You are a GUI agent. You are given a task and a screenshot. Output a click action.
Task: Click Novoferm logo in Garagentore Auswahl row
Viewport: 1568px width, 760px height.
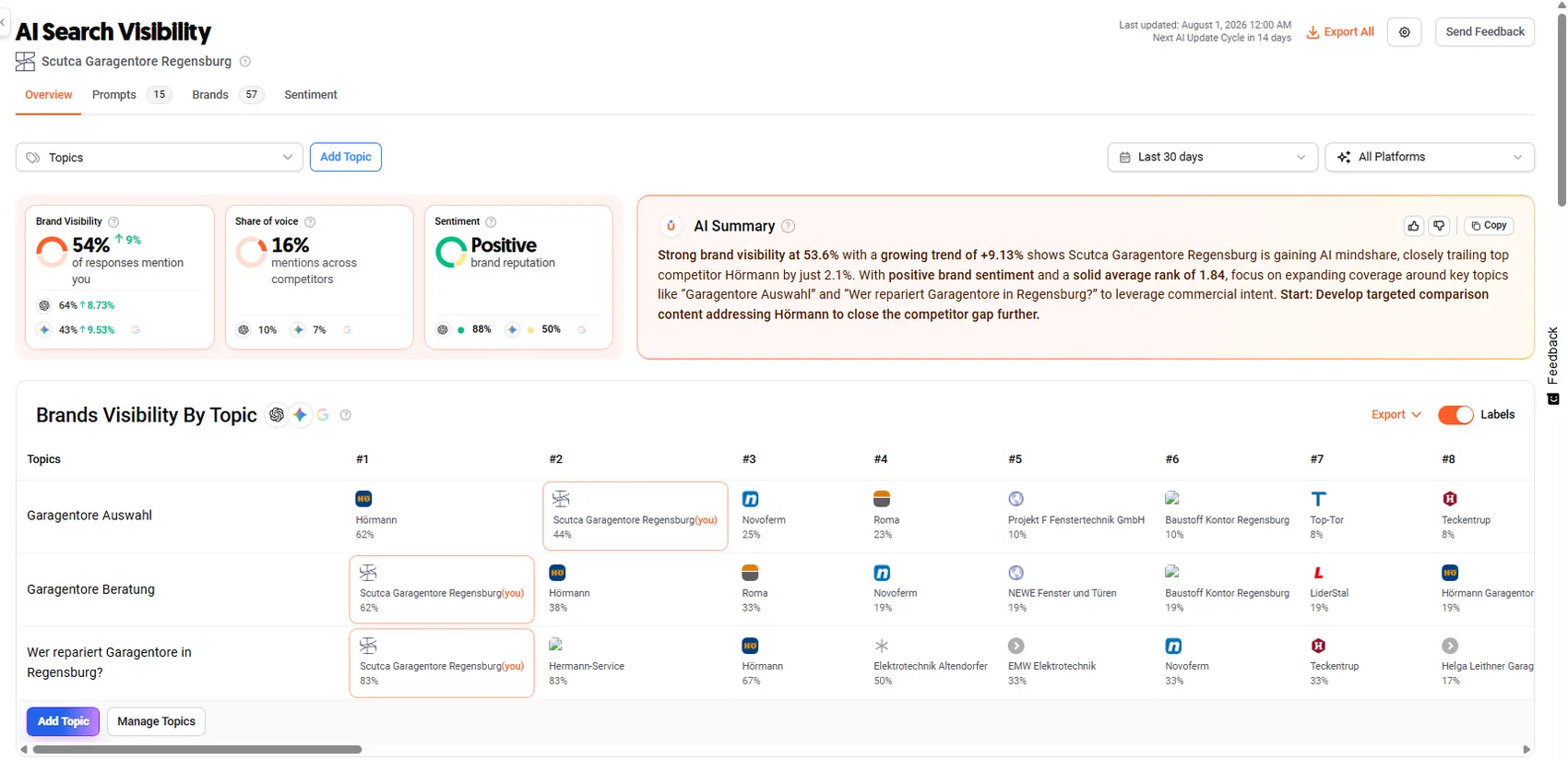point(751,499)
